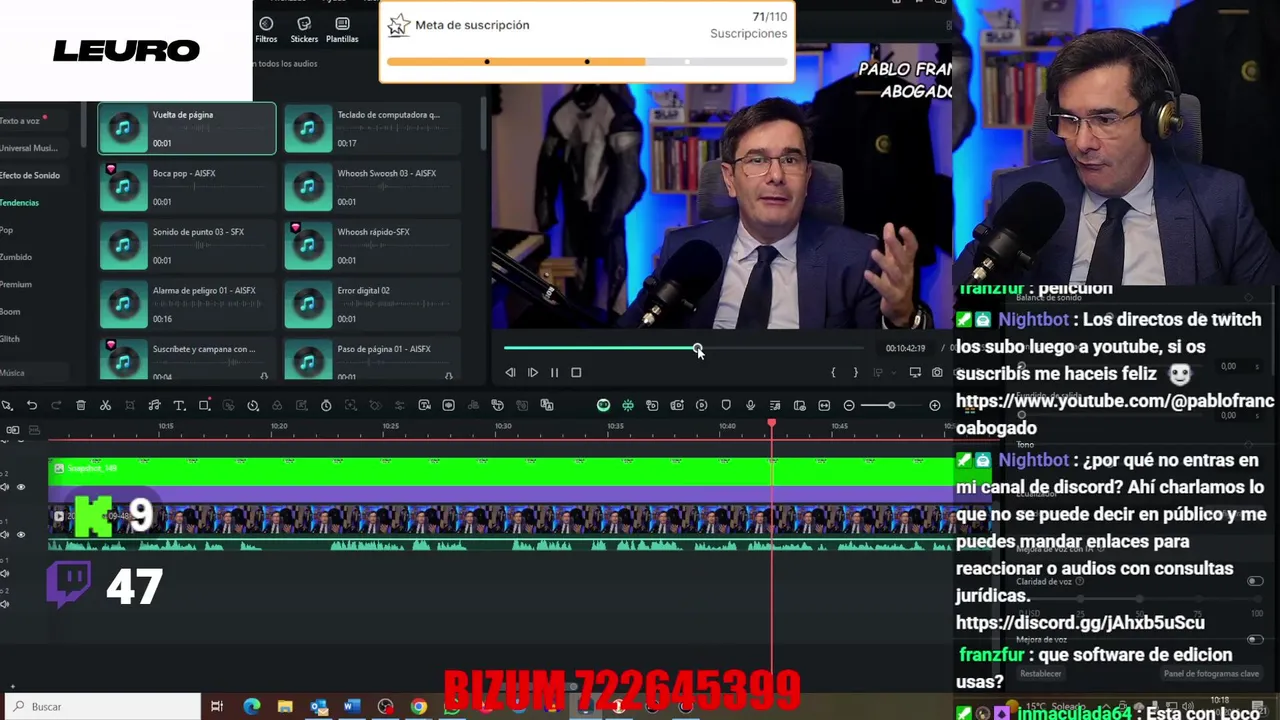Open the discord.gg invite link in chat

pos(1080,622)
